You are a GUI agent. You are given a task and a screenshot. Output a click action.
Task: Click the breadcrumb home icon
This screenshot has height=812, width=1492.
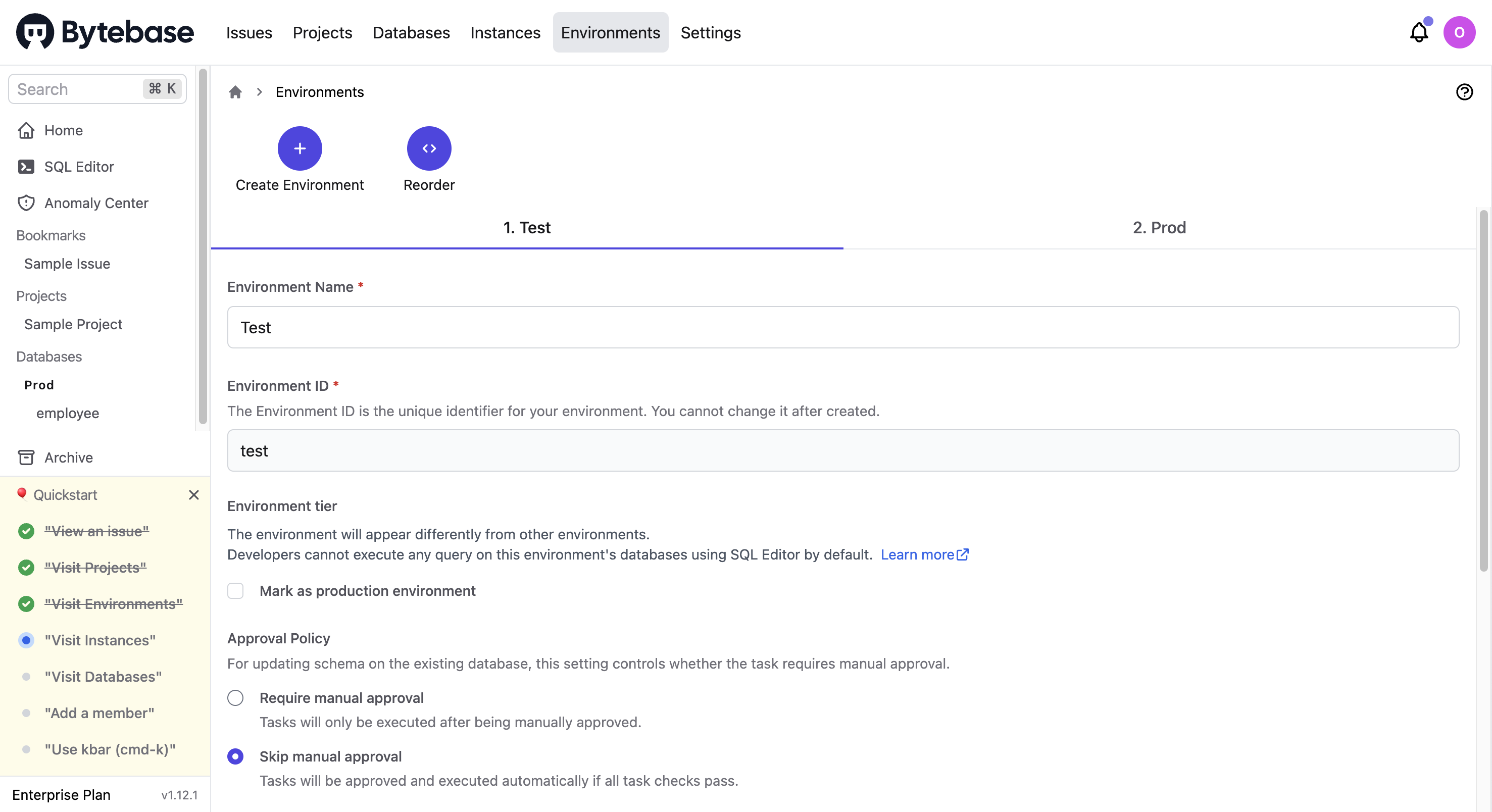(235, 92)
